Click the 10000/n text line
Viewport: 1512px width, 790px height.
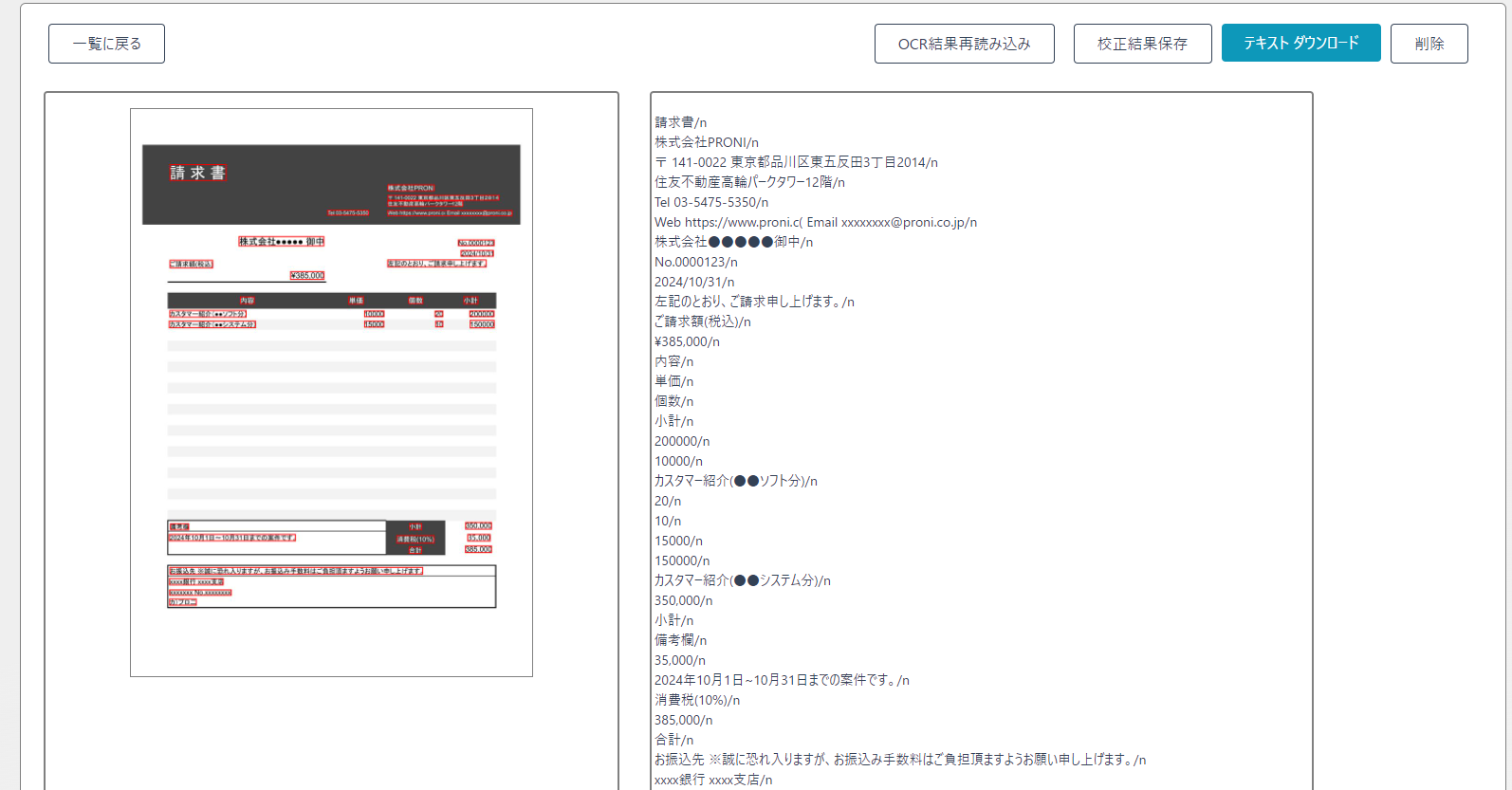(678, 461)
